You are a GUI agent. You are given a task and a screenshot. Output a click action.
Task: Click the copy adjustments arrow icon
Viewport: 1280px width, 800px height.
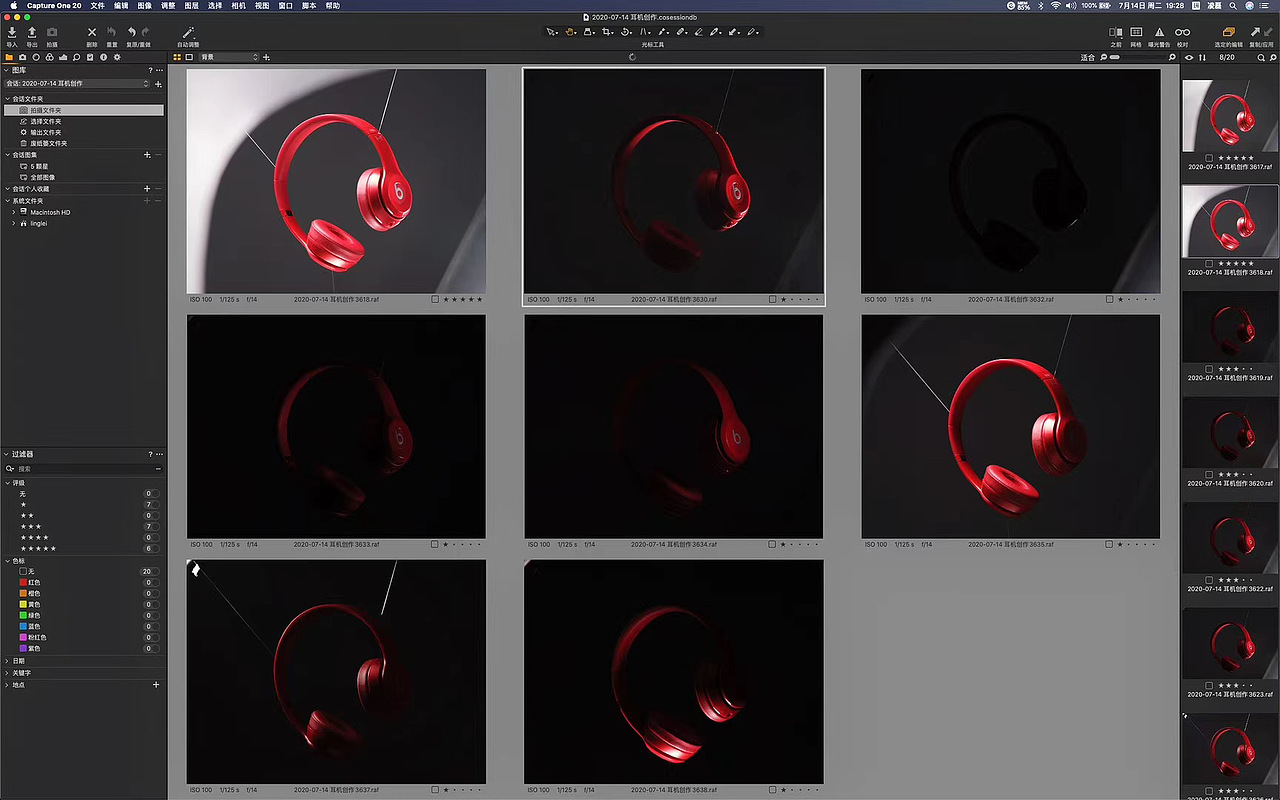pos(1255,33)
